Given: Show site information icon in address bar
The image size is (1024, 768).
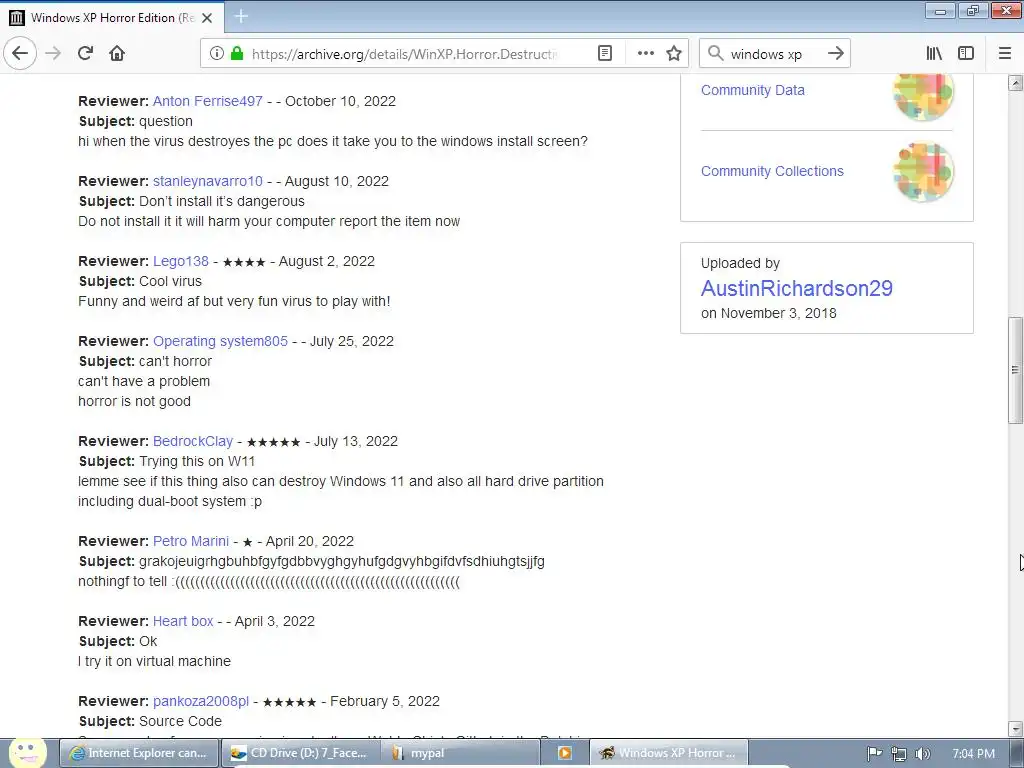Looking at the screenshot, I should 216,54.
